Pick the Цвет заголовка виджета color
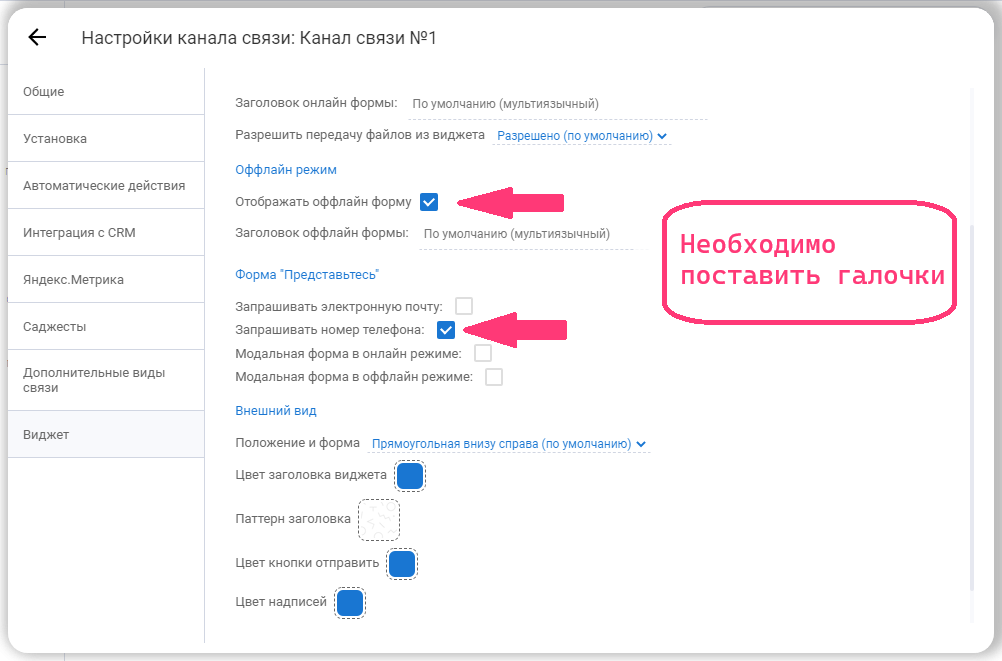This screenshot has width=1002, height=661. [x=410, y=476]
